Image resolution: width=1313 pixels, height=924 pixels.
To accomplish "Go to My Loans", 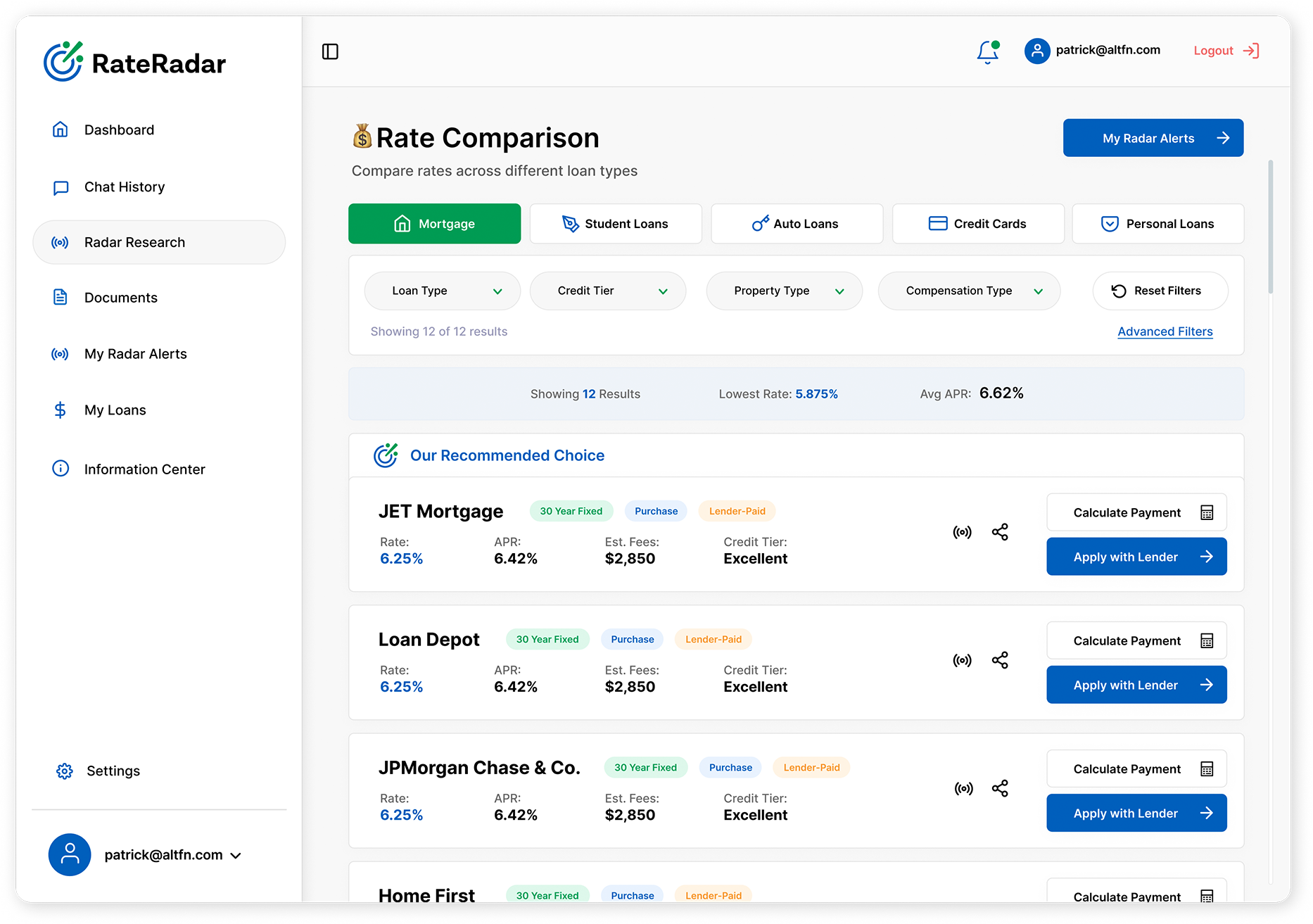I will click(159, 410).
